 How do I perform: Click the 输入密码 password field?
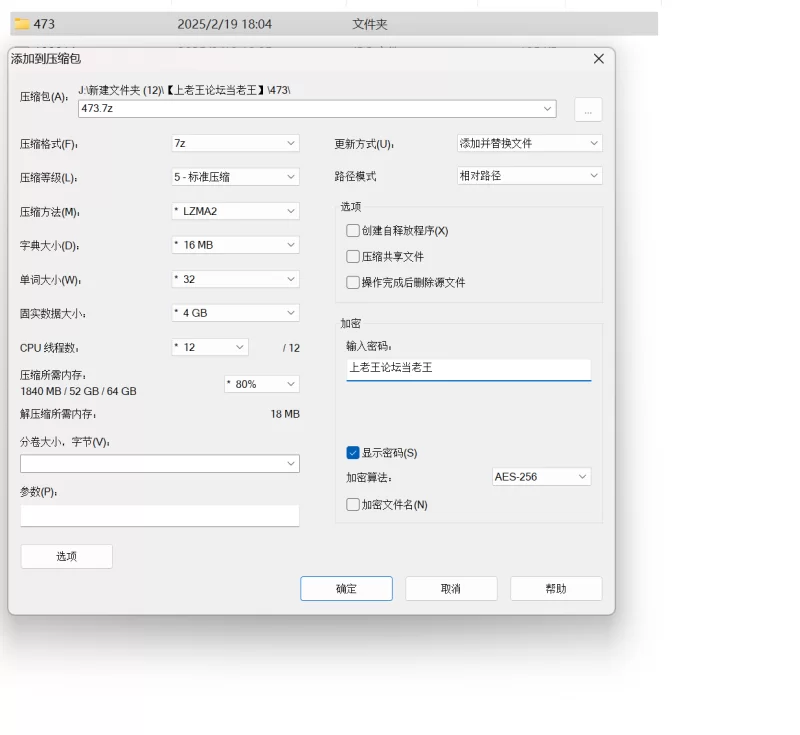(x=468, y=369)
